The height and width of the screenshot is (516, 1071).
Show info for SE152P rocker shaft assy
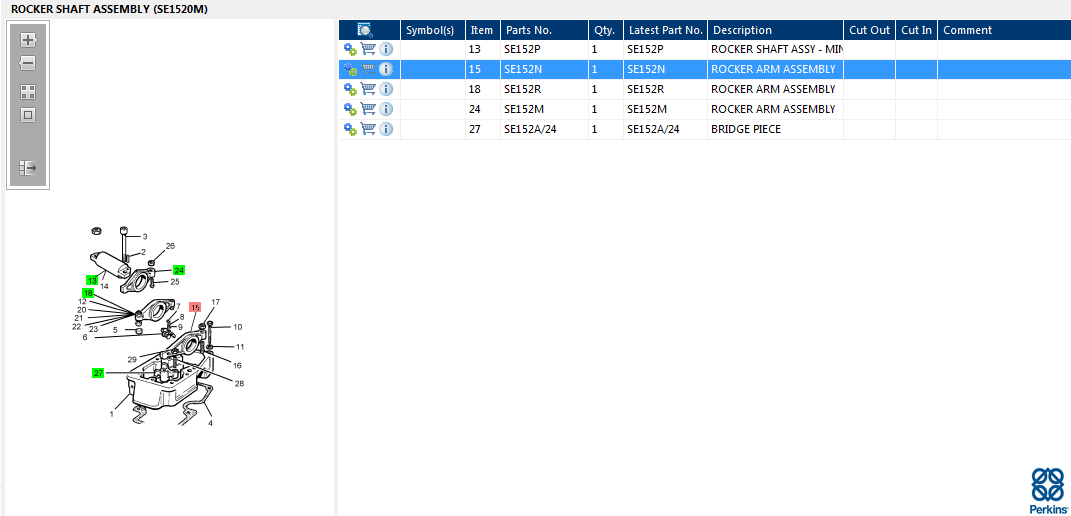pos(386,49)
